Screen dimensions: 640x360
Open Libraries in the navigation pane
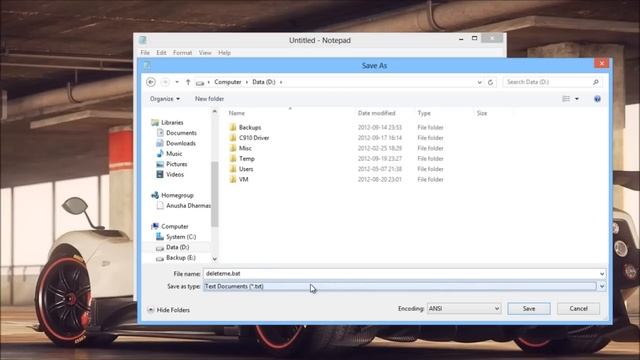coord(172,122)
